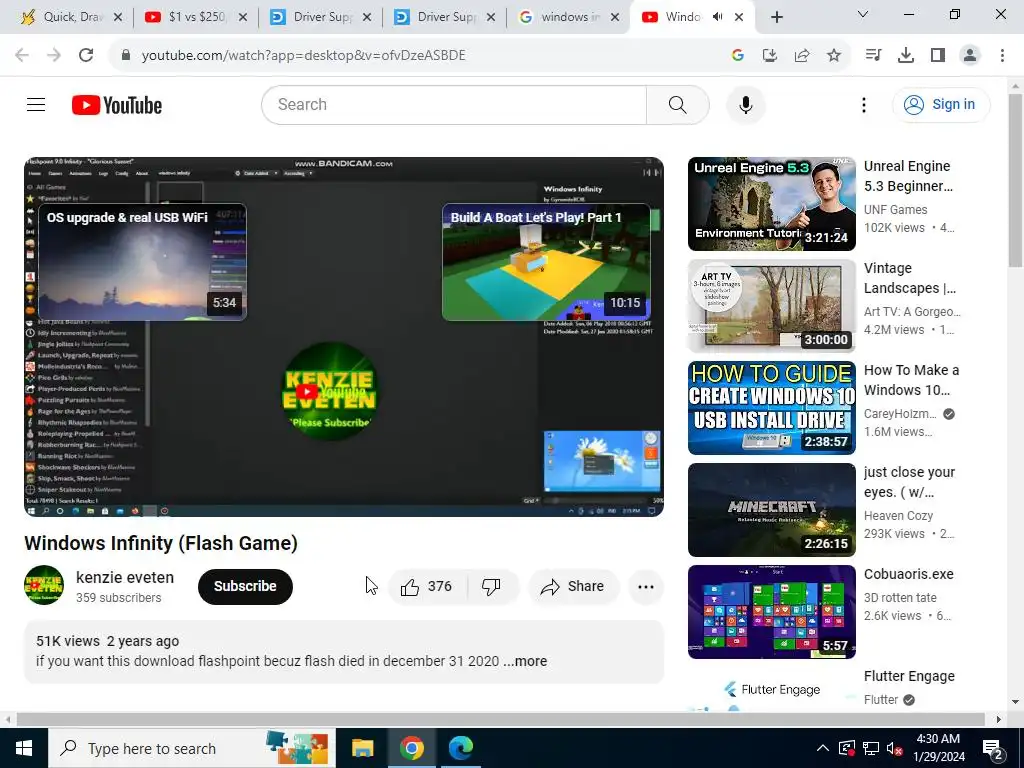Viewport: 1024px width, 768px height.
Task: Start voice search with microphone icon
Action: 745,104
